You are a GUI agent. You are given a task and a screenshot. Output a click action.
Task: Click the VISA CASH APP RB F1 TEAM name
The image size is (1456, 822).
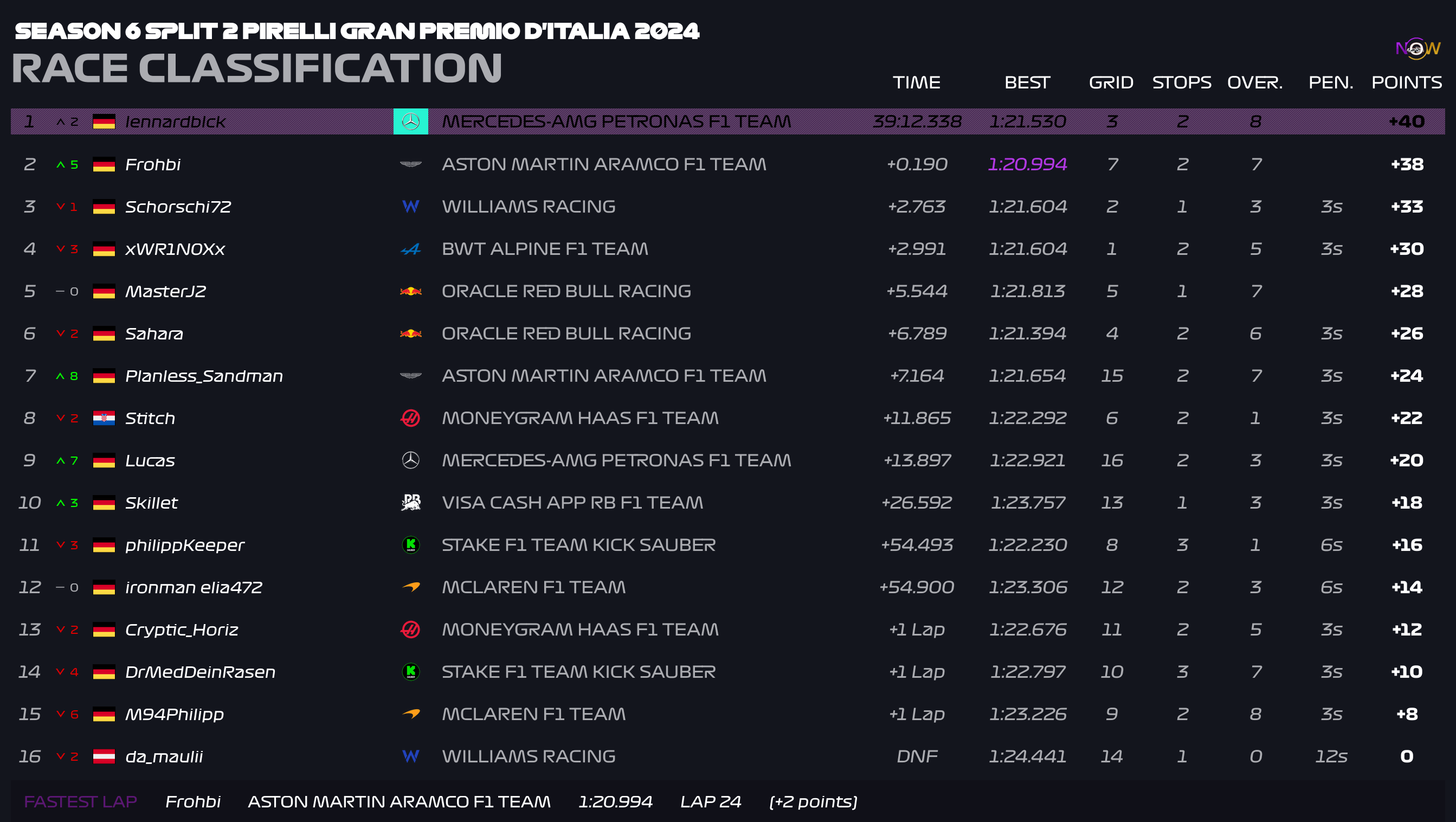coord(572,503)
